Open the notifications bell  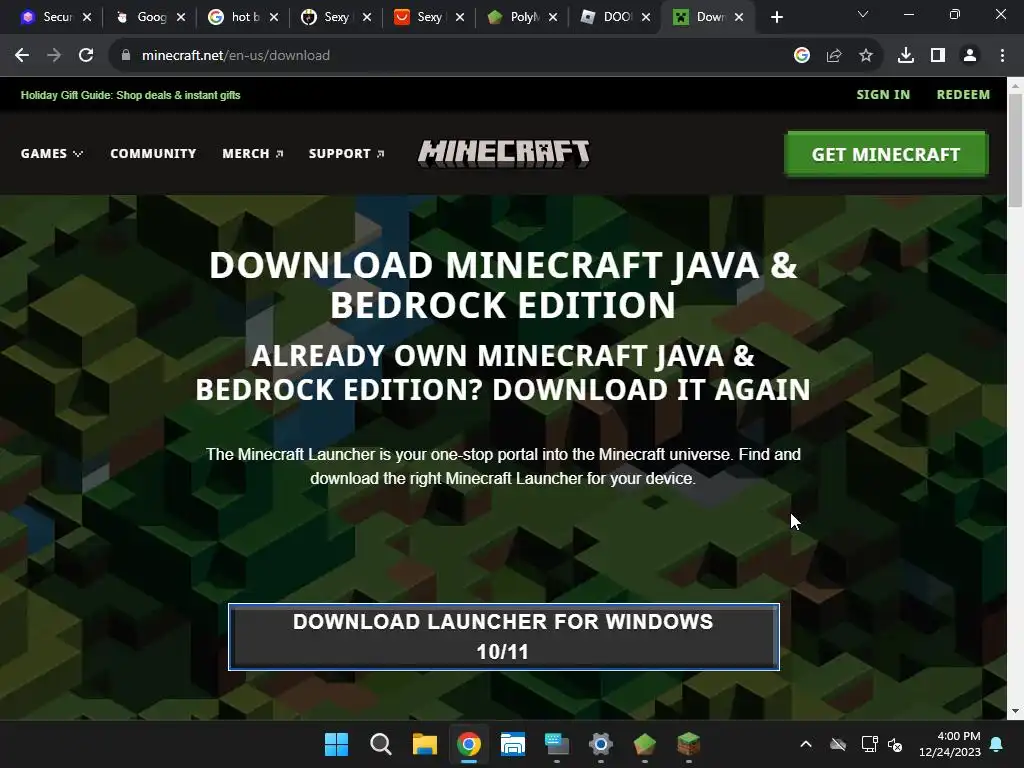(997, 744)
